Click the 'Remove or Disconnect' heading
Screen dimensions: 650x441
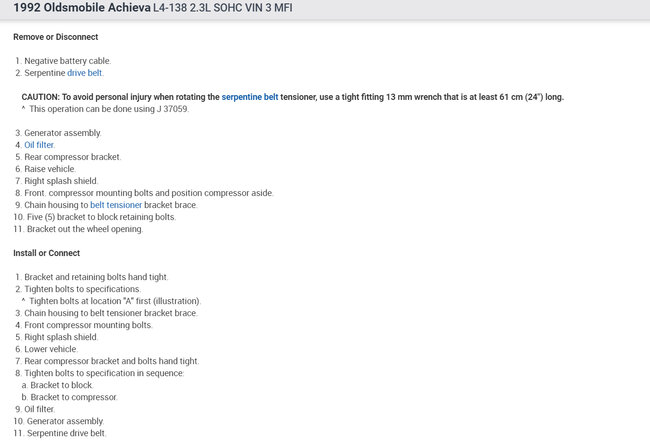tap(55, 36)
